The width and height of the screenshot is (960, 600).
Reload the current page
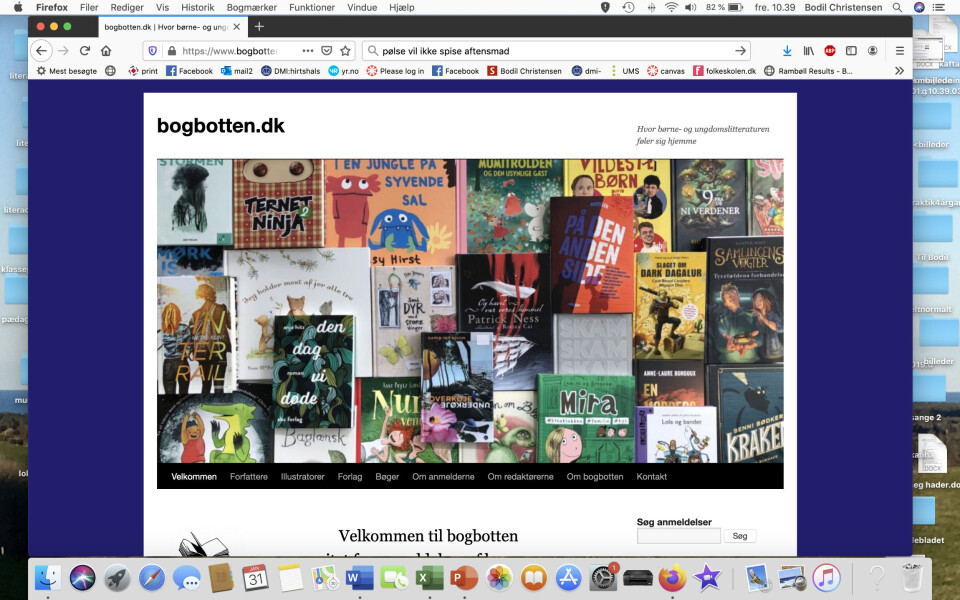(85, 51)
